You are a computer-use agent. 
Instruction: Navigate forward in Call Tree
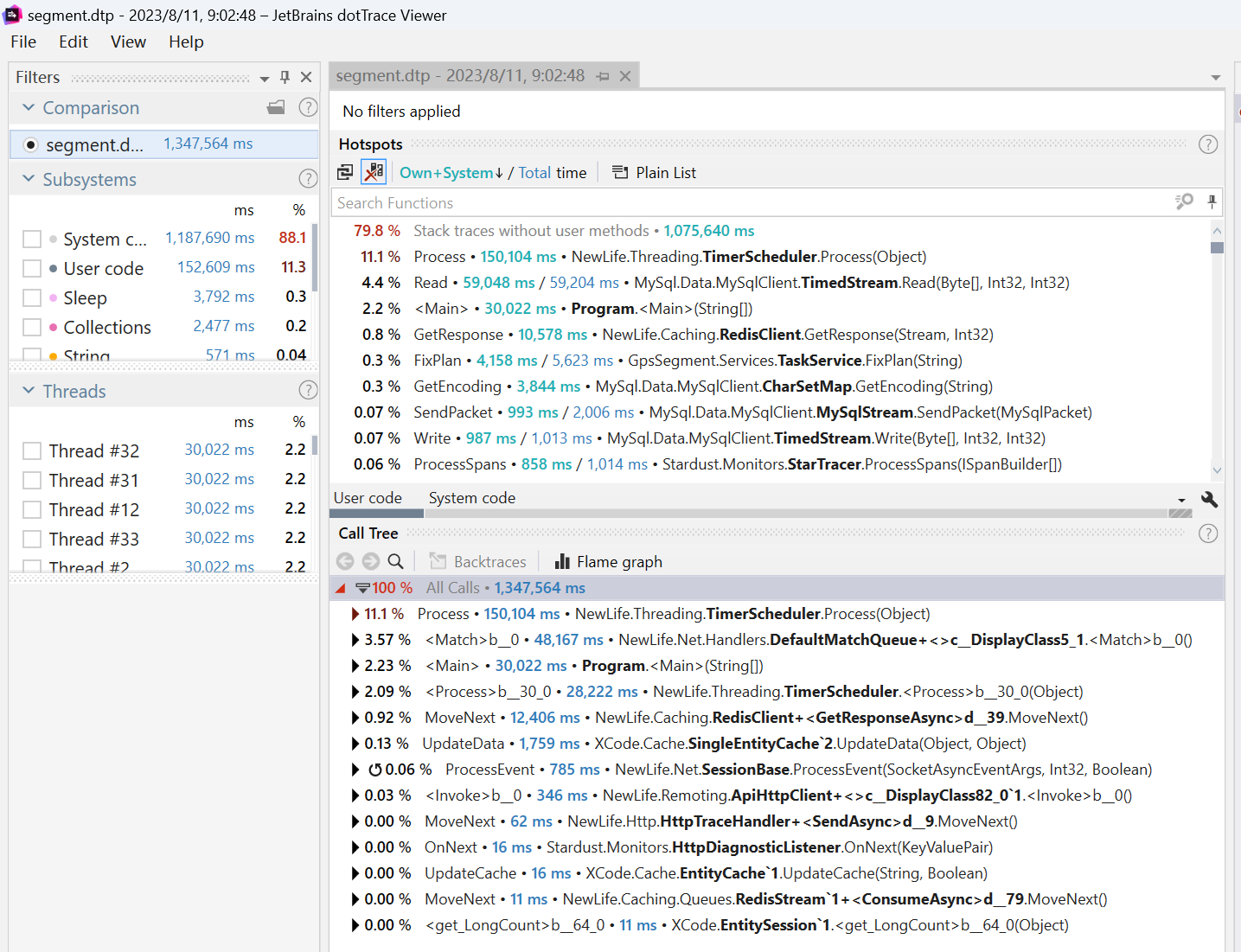pos(371,561)
